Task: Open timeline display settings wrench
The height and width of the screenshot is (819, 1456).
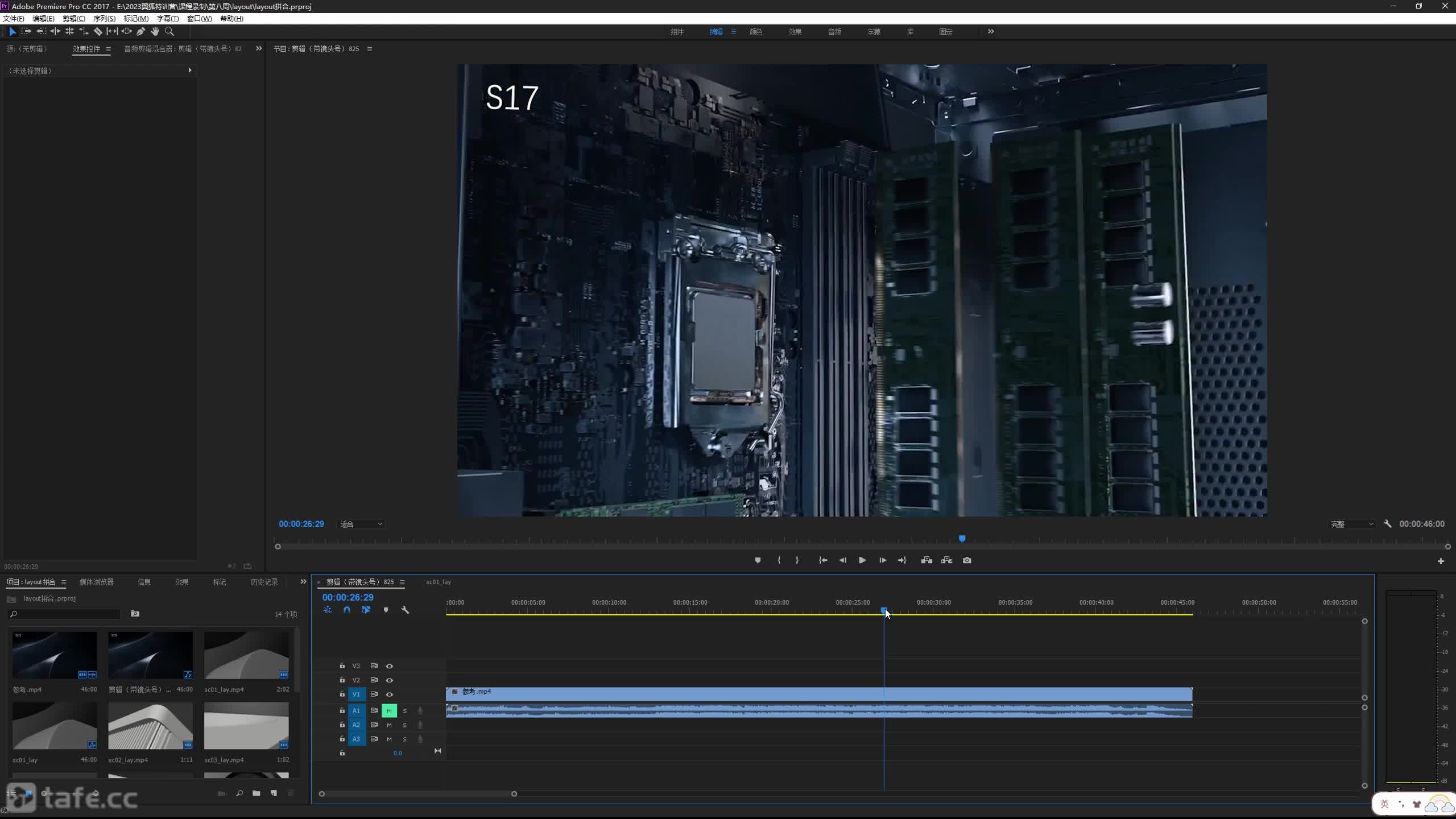Action: (x=405, y=610)
